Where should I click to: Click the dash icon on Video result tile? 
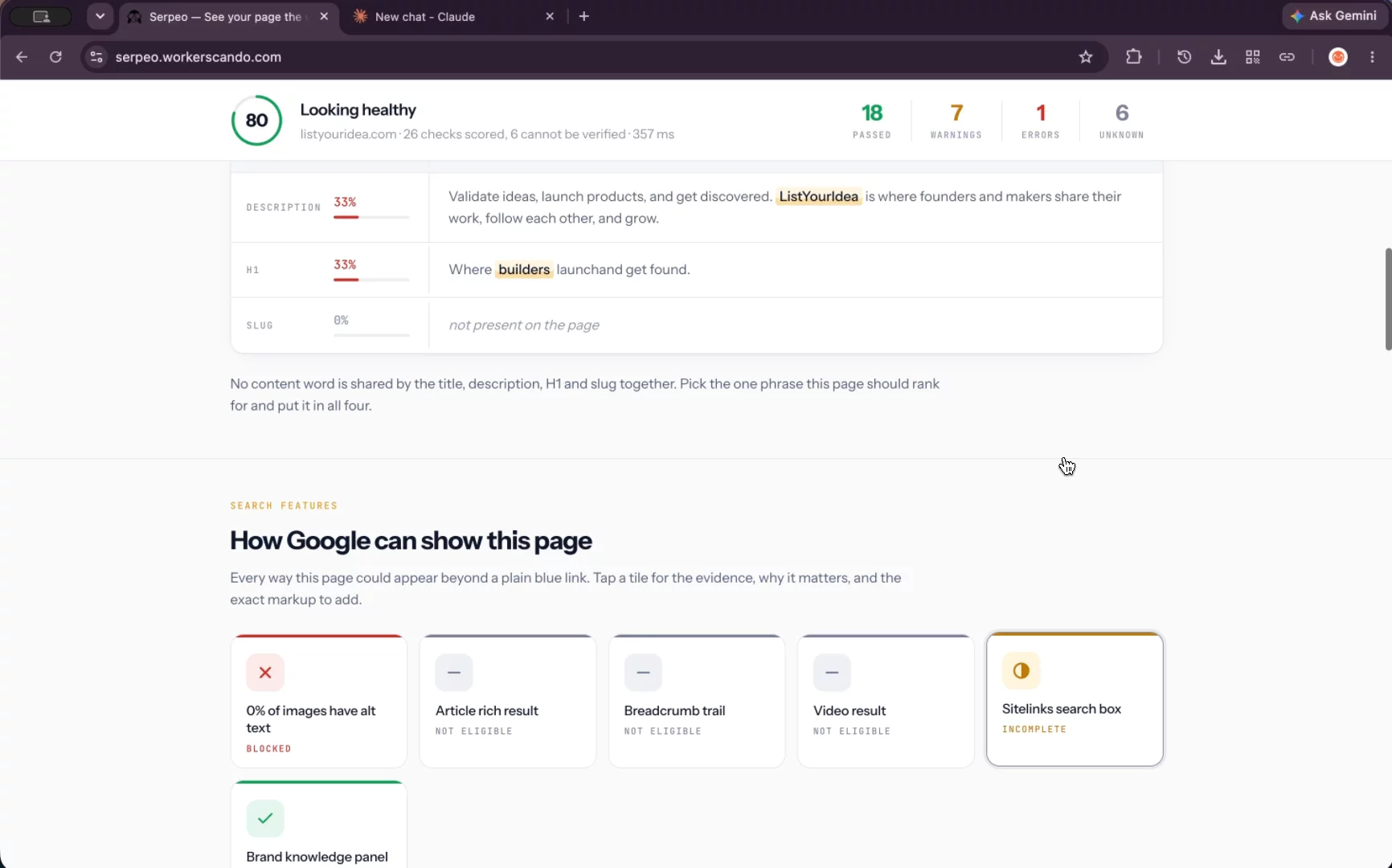tap(832, 673)
